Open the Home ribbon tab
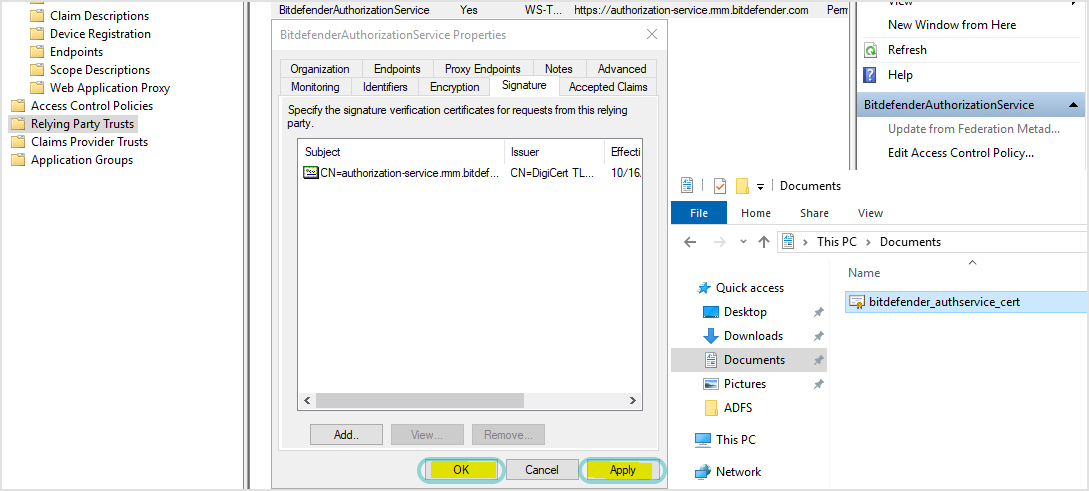Image resolution: width=1089 pixels, height=491 pixels. tap(756, 213)
